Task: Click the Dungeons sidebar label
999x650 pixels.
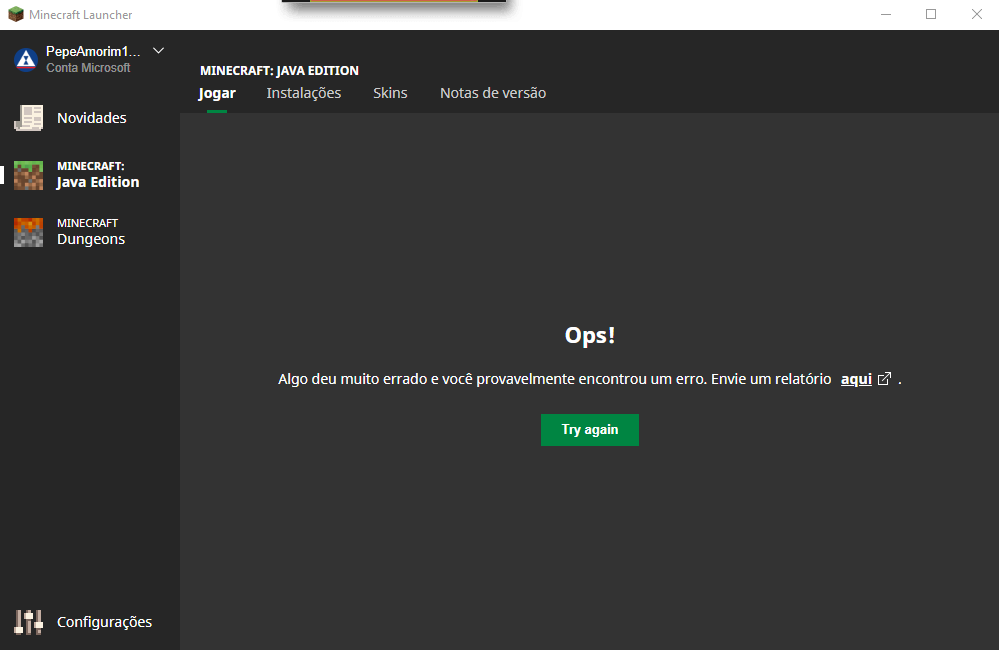Action: 91,239
